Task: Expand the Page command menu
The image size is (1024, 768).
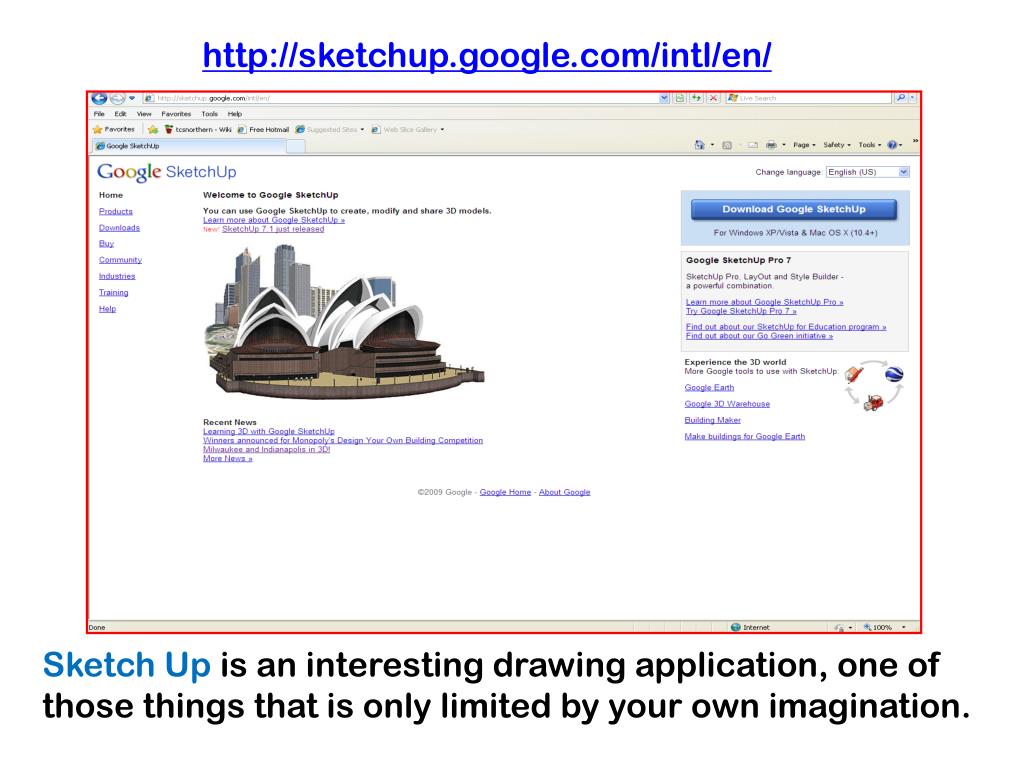Action: tap(804, 145)
